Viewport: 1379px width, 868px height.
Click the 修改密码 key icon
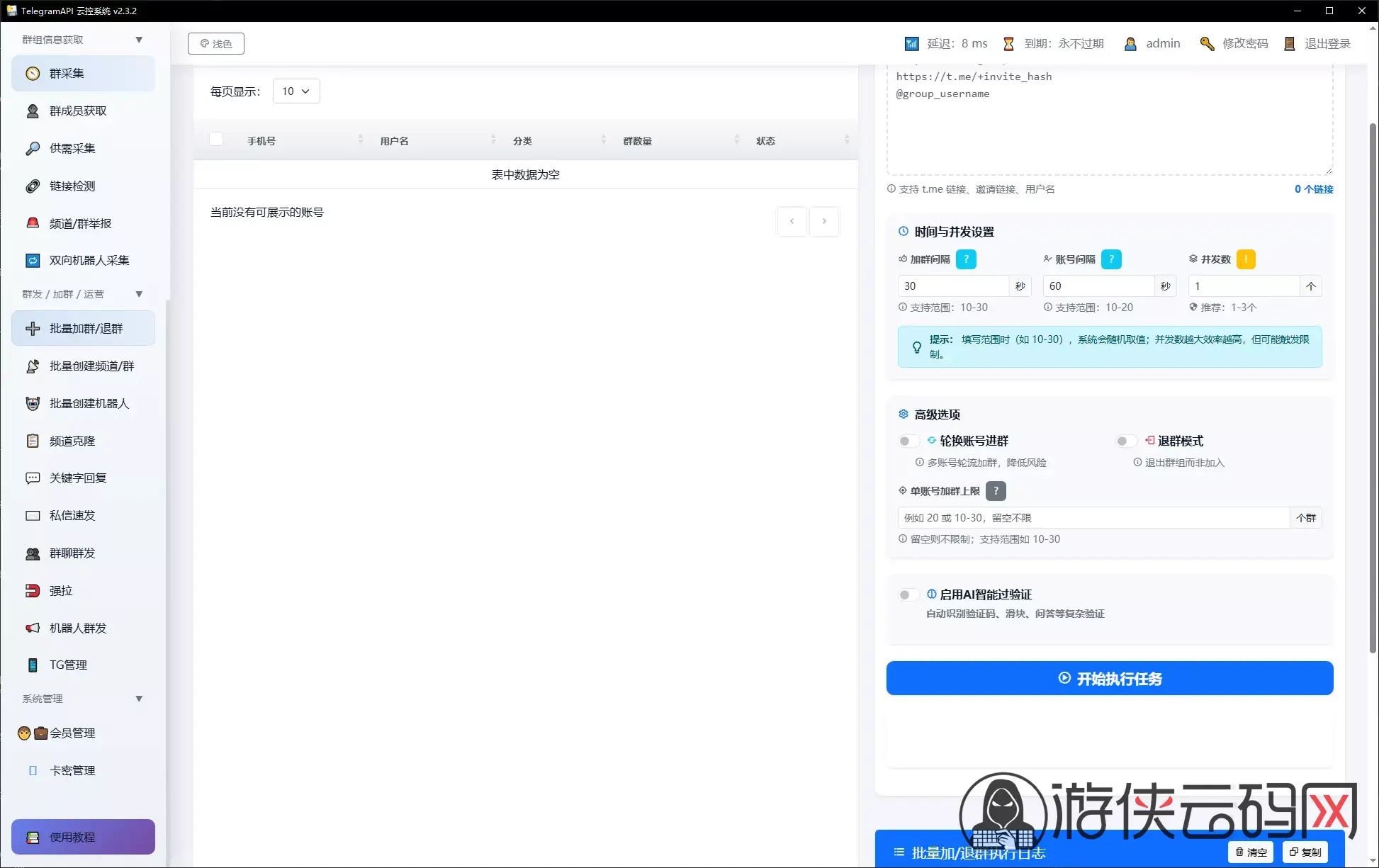point(1207,44)
